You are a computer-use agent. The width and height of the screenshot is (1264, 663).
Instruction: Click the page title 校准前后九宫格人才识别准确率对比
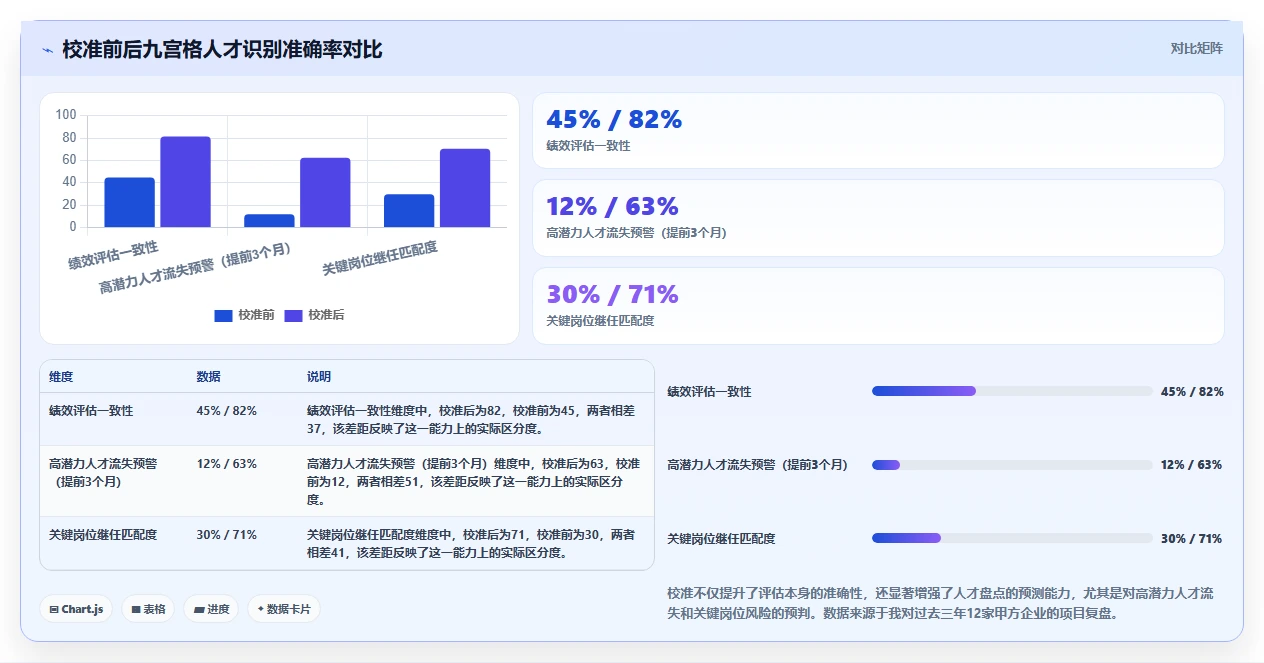pyautogui.click(x=222, y=49)
